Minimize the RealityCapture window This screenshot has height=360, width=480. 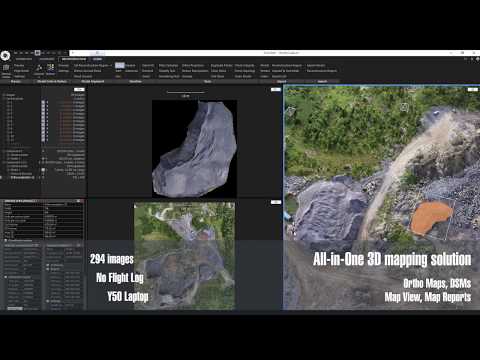[451, 53]
